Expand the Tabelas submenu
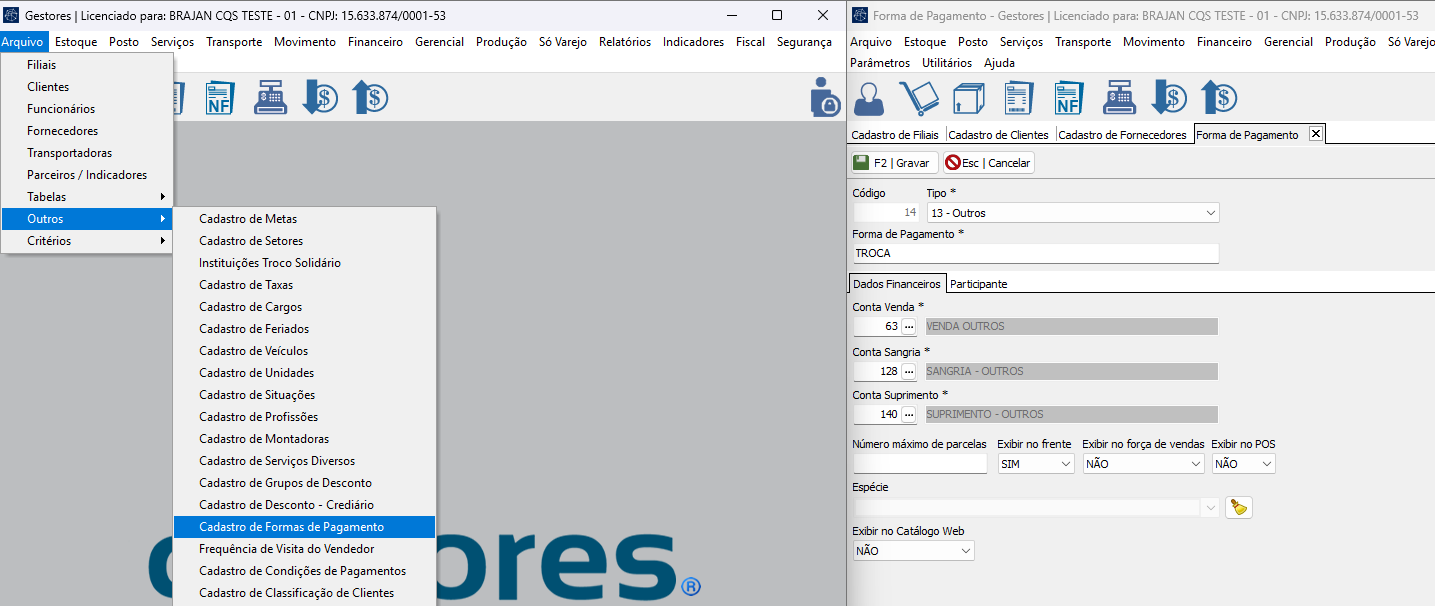 (87, 197)
